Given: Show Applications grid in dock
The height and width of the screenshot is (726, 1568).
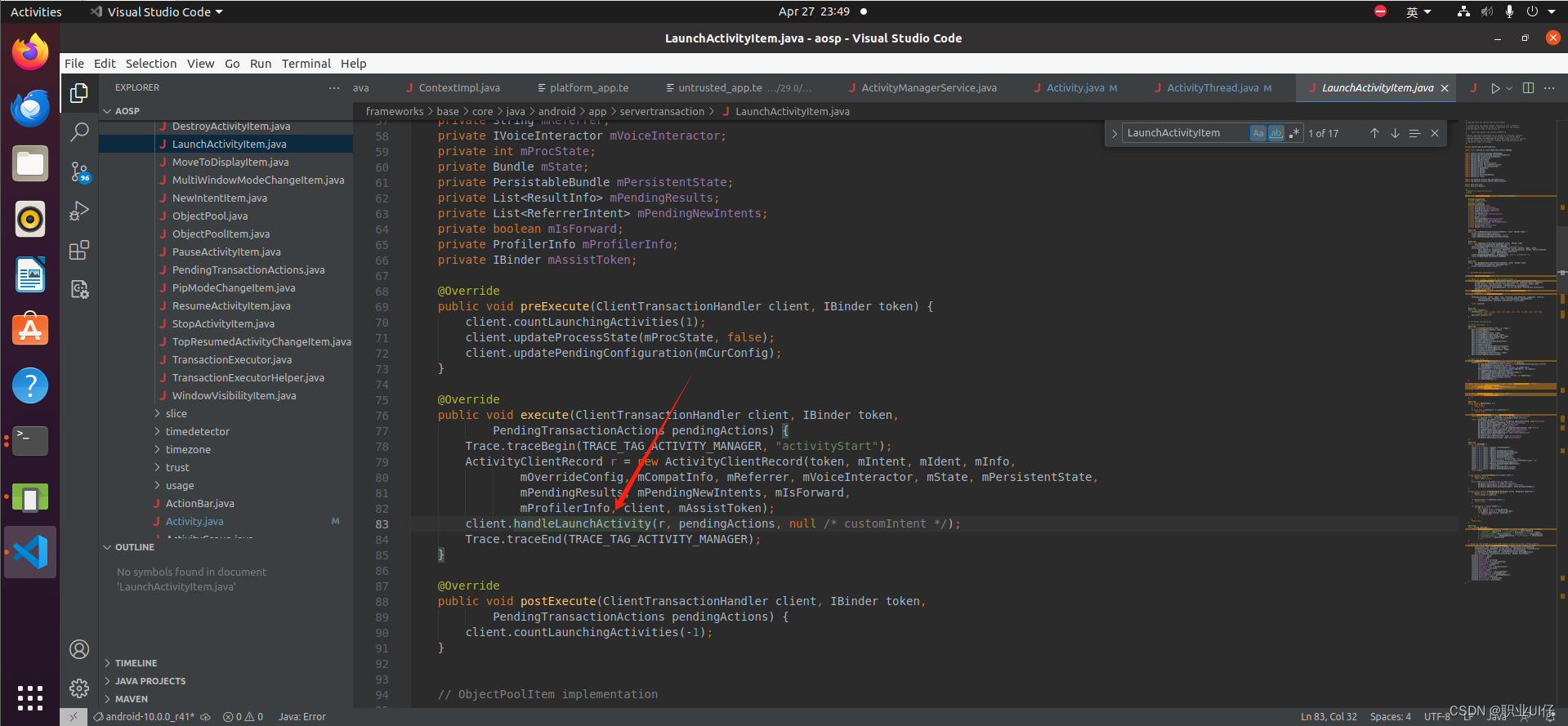Looking at the screenshot, I should [x=30, y=698].
